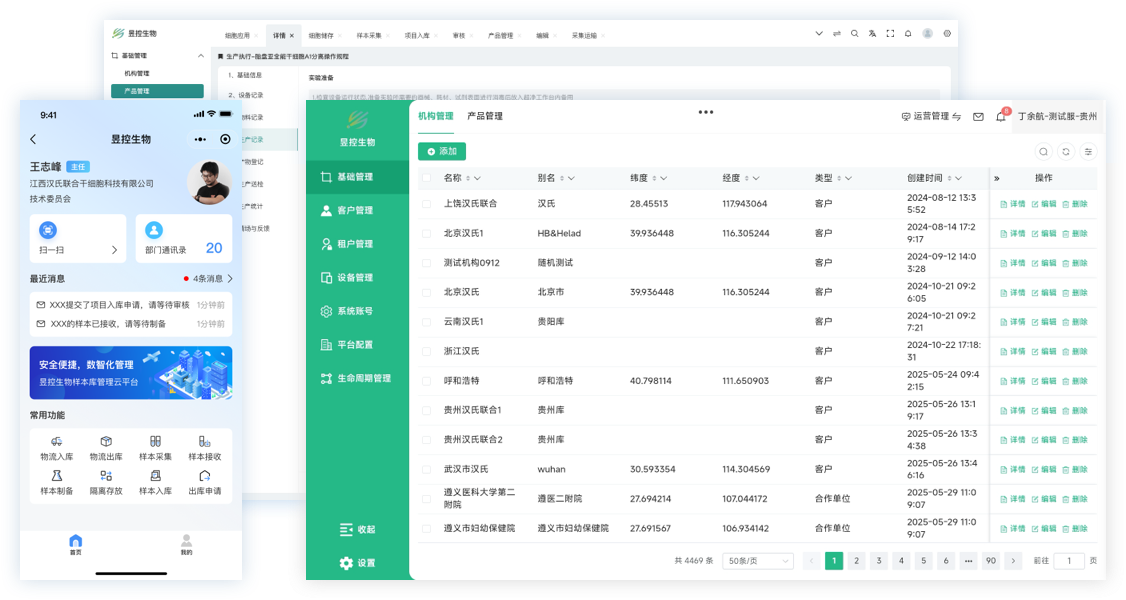
Task: Collapse the 基础管理 tree in back window
Action: tap(201, 56)
